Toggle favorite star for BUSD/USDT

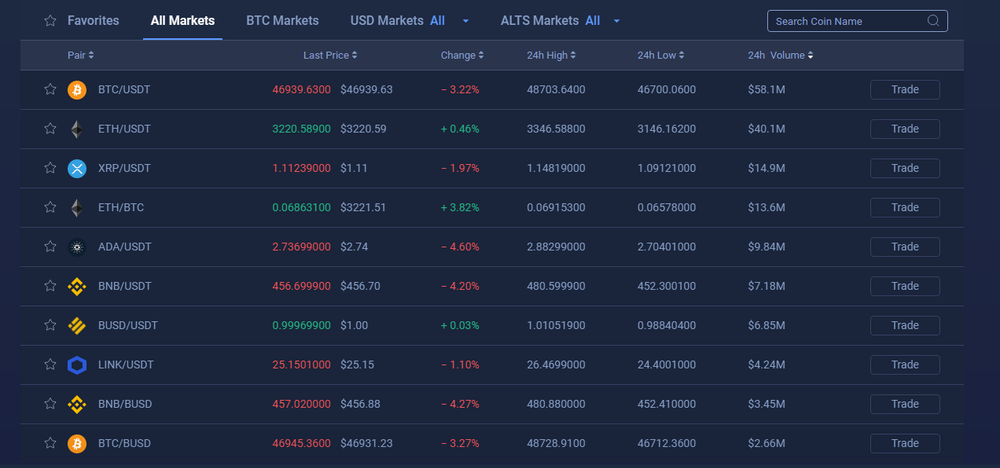[x=50, y=325]
